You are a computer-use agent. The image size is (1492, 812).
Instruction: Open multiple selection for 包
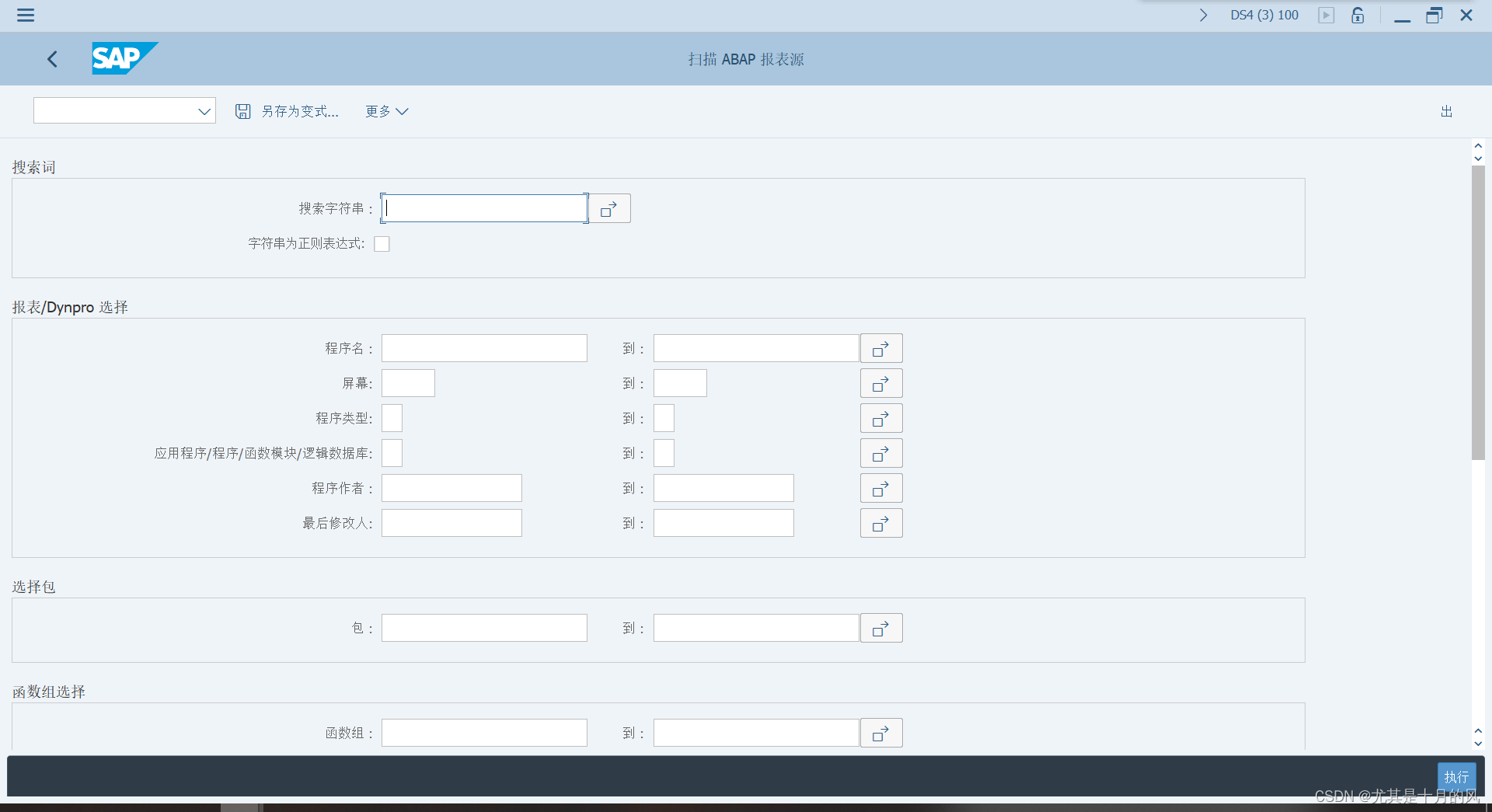pos(881,628)
